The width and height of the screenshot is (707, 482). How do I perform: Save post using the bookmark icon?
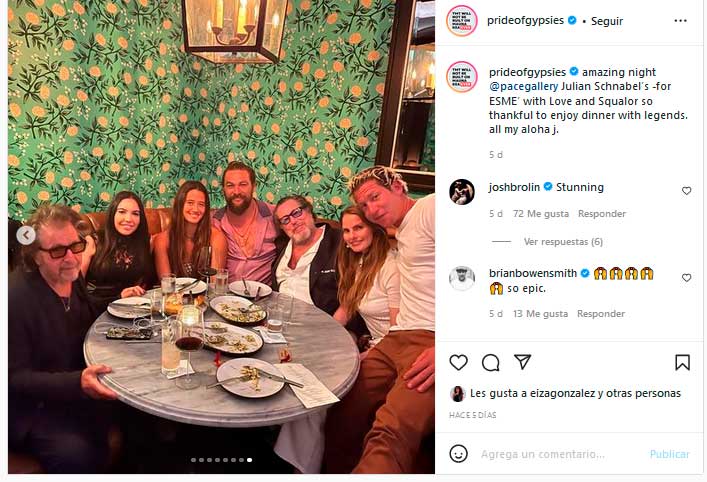[x=682, y=362]
